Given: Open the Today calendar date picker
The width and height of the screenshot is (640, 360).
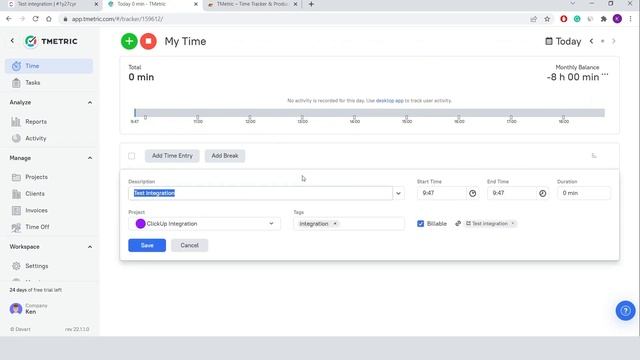Looking at the screenshot, I should pos(563,41).
